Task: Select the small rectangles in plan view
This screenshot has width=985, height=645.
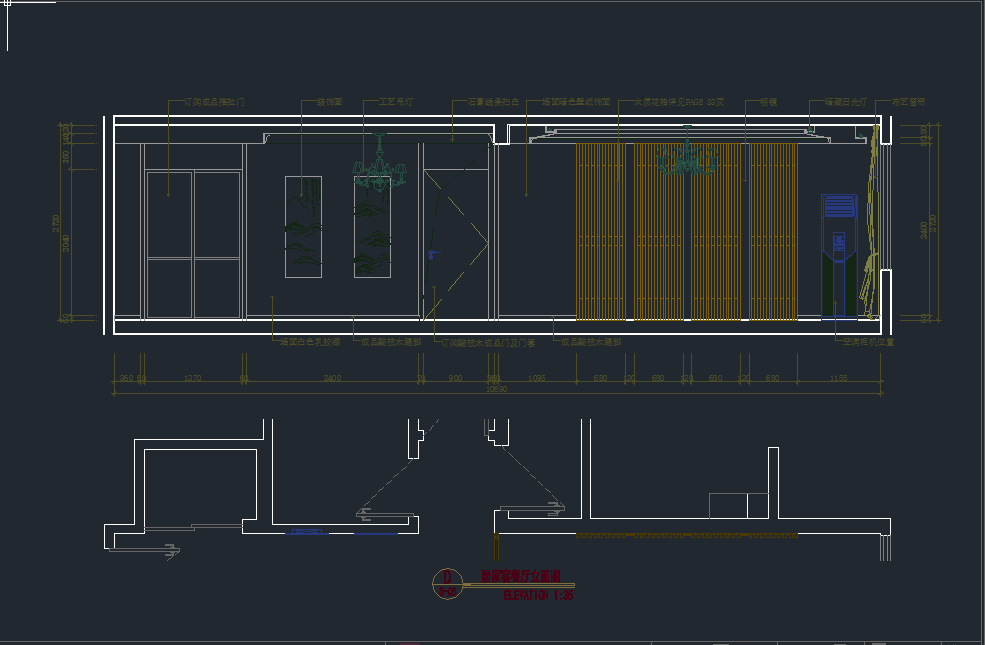Action: (x=738, y=506)
